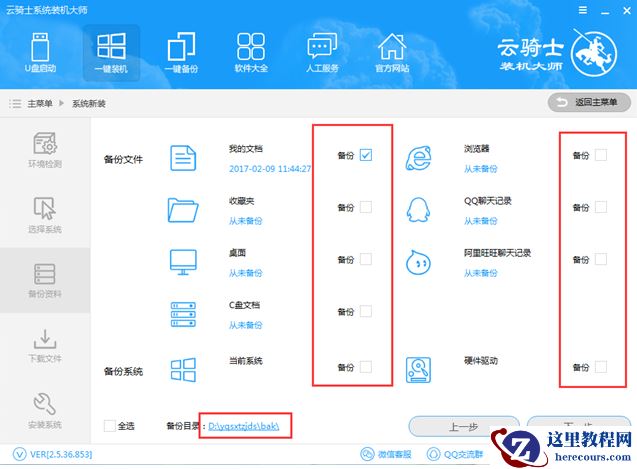Check the 浏览器 backup checkbox
The height and width of the screenshot is (469, 637).
[601, 155]
